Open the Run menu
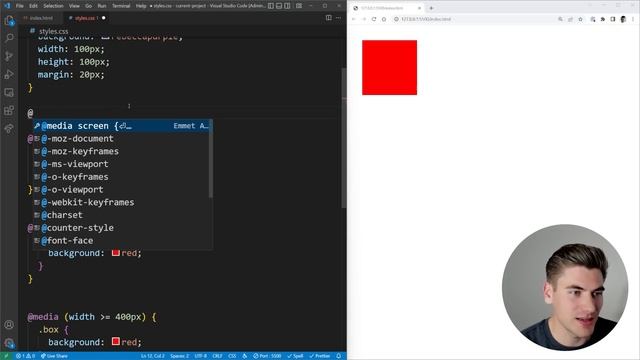 [102, 6]
